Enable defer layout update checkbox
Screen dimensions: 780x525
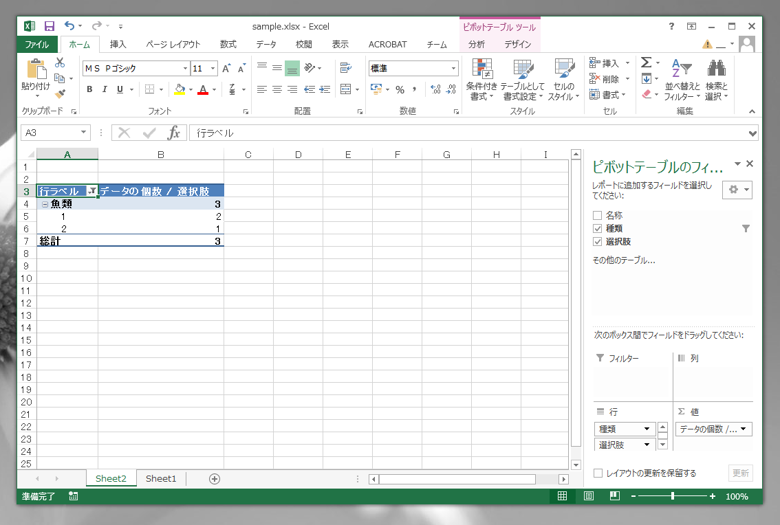(x=598, y=473)
